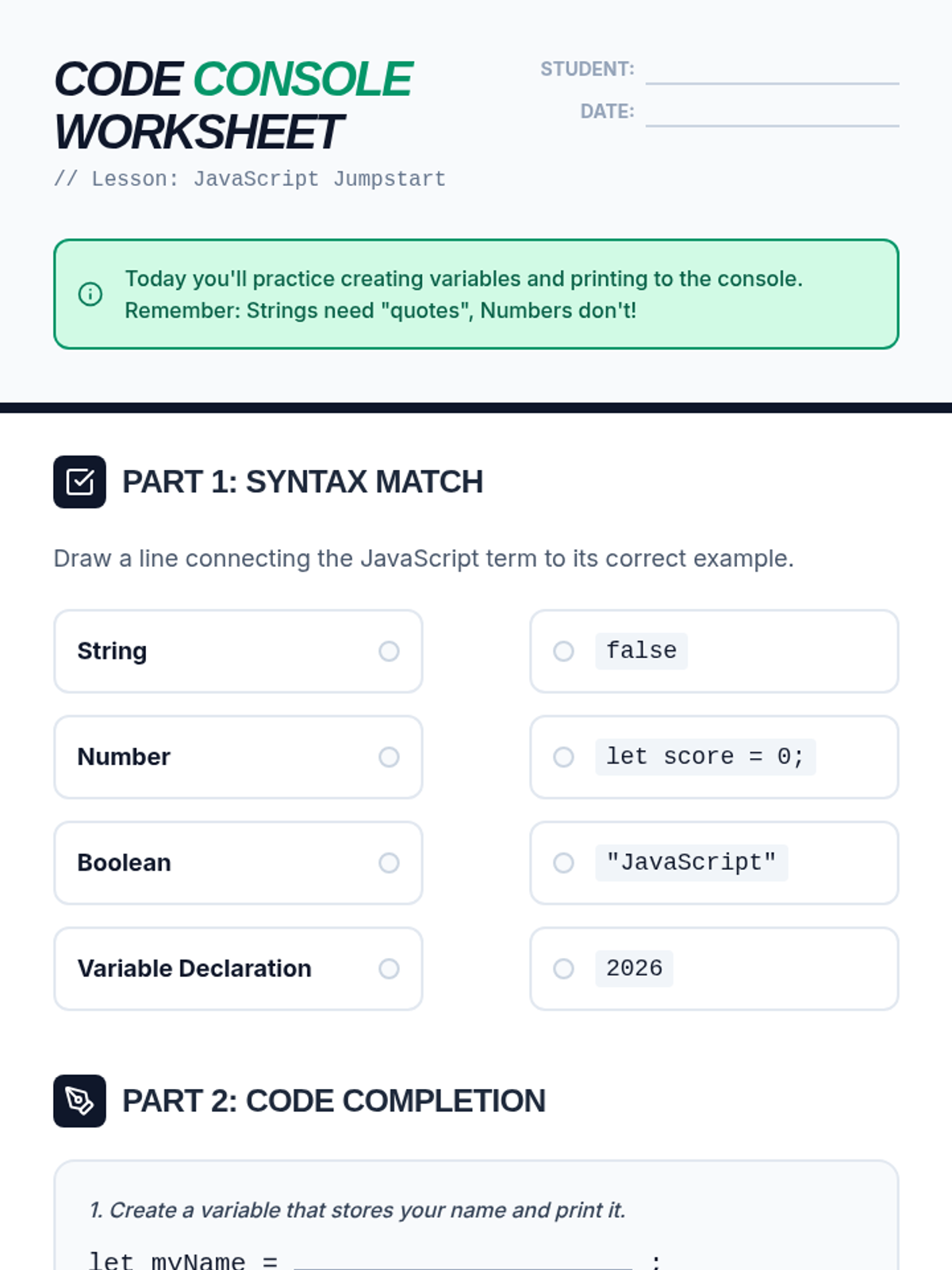Screen dimensions: 952x1270
Task: Select the Number connector circle
Action: pyautogui.click(x=389, y=757)
